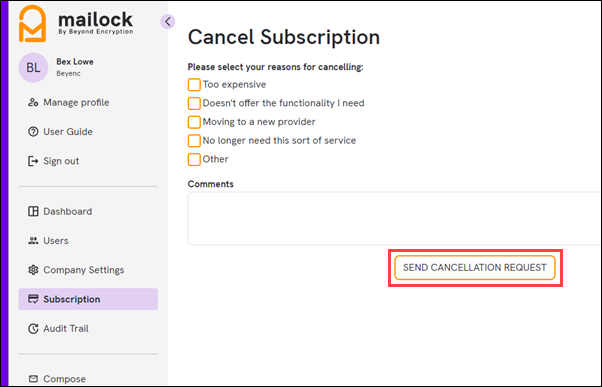The image size is (602, 387).
Task: Click Send Cancellation Request button
Action: pyautogui.click(x=475, y=268)
